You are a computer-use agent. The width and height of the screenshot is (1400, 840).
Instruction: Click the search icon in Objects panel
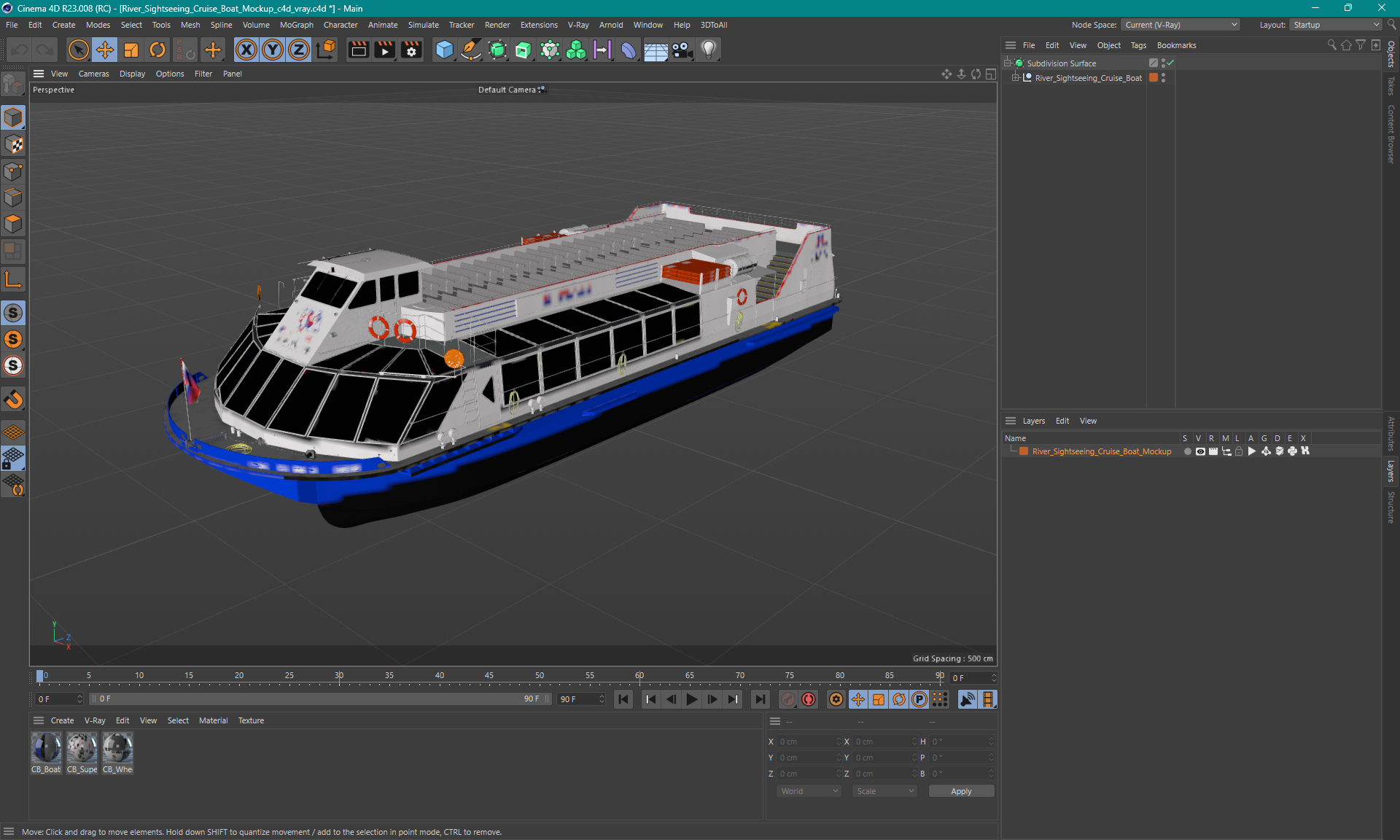coord(1331,45)
